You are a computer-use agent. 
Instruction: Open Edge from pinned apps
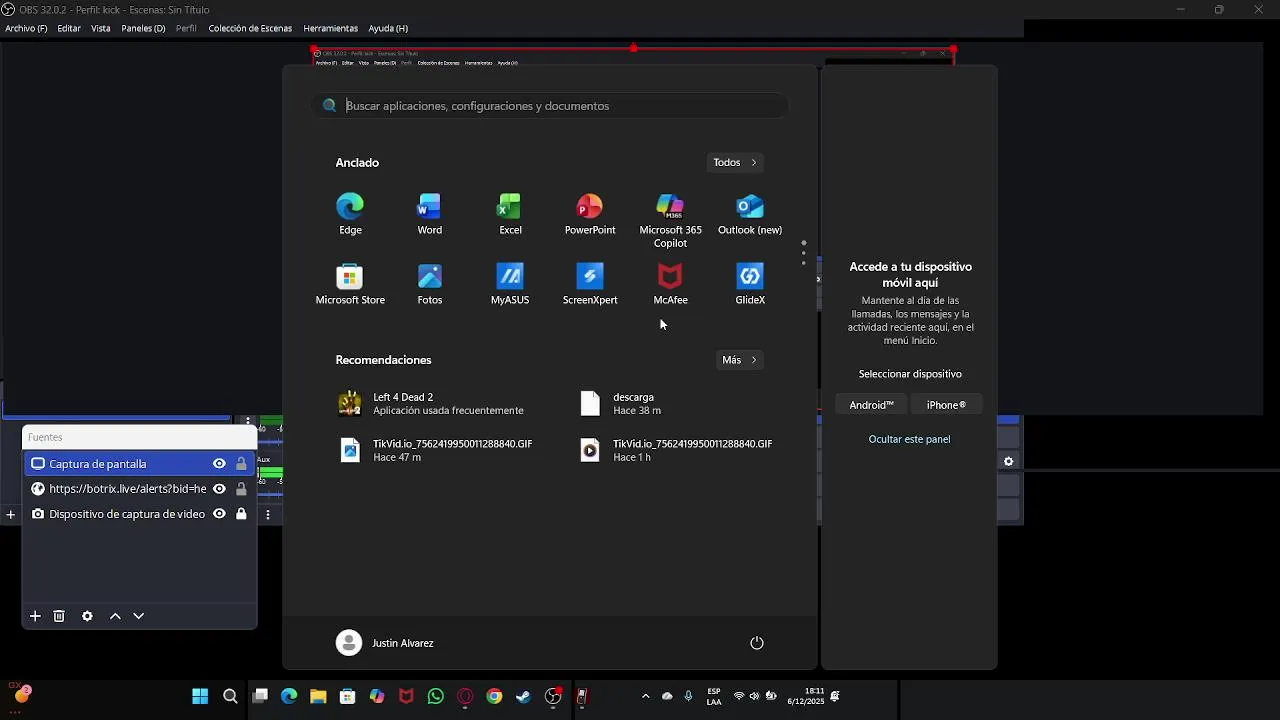point(350,214)
